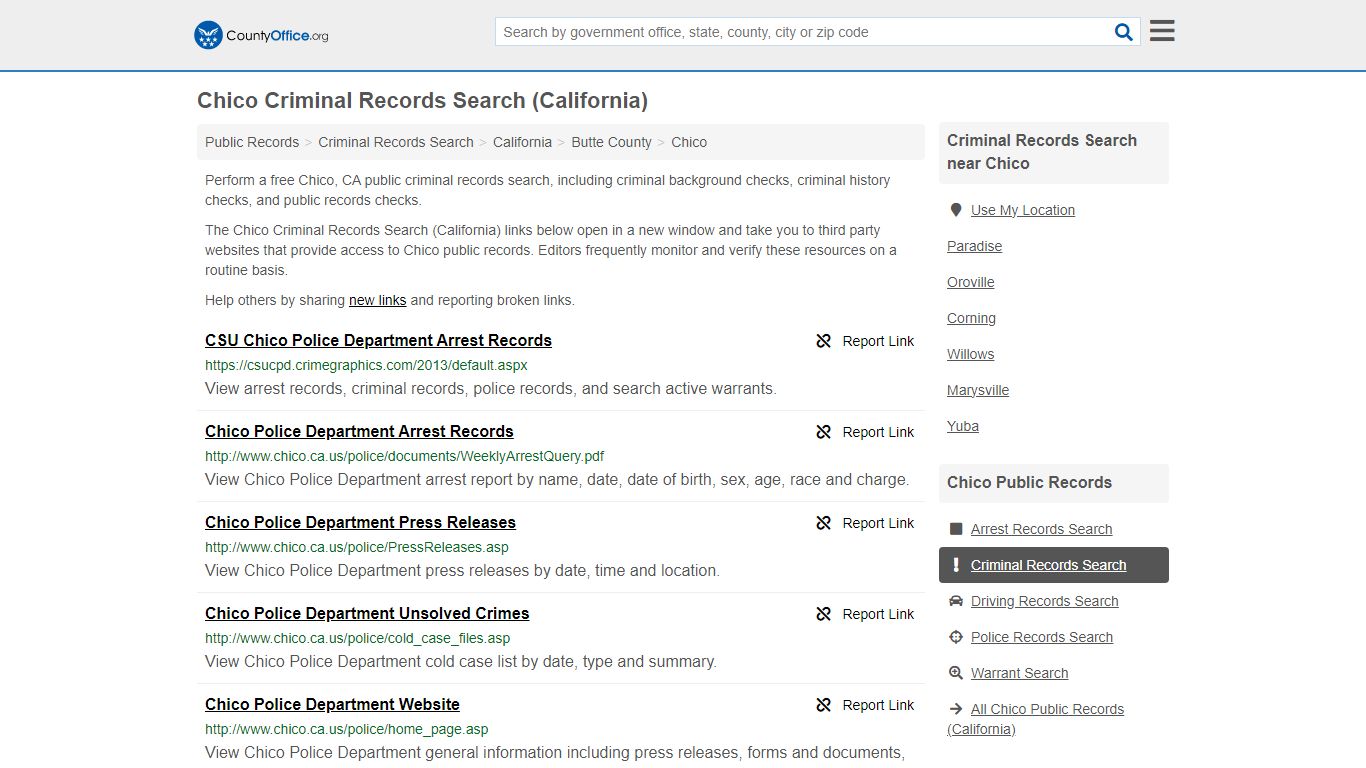
Task: Click the location pin icon
Action: coord(956,210)
